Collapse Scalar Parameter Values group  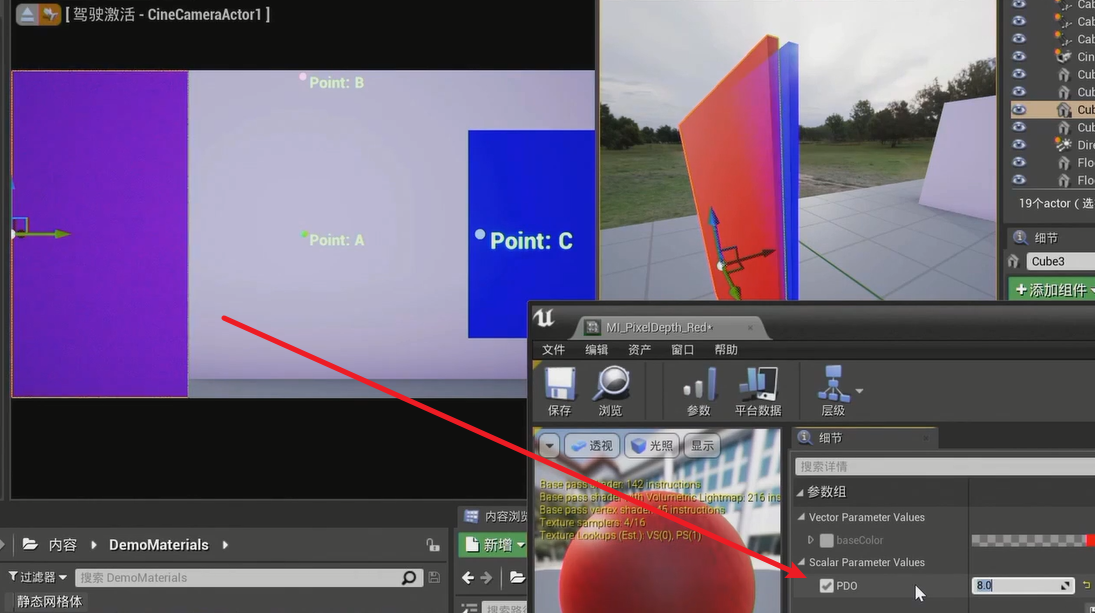[x=802, y=562]
